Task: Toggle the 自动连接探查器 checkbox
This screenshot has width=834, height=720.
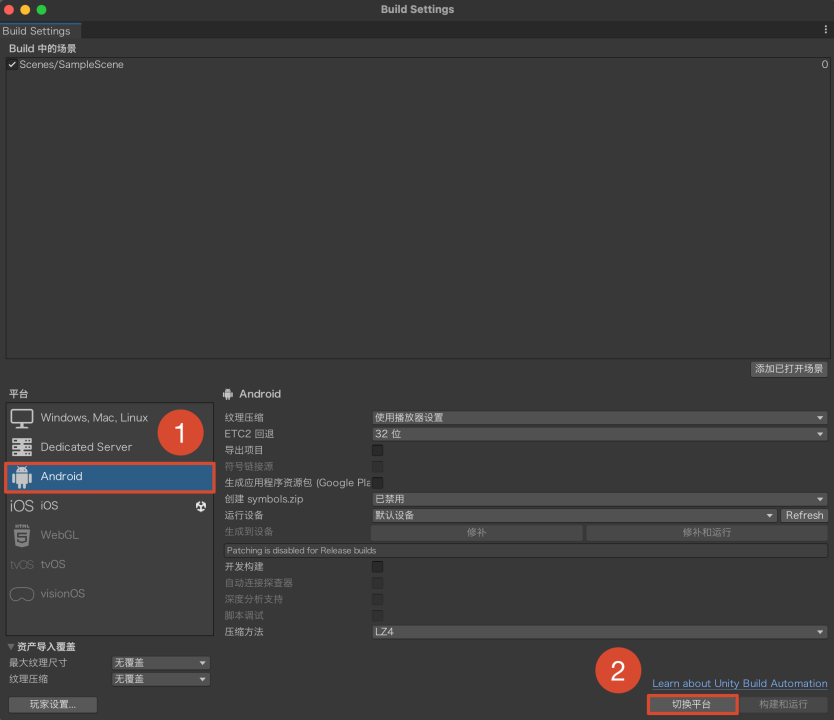Action: click(378, 583)
